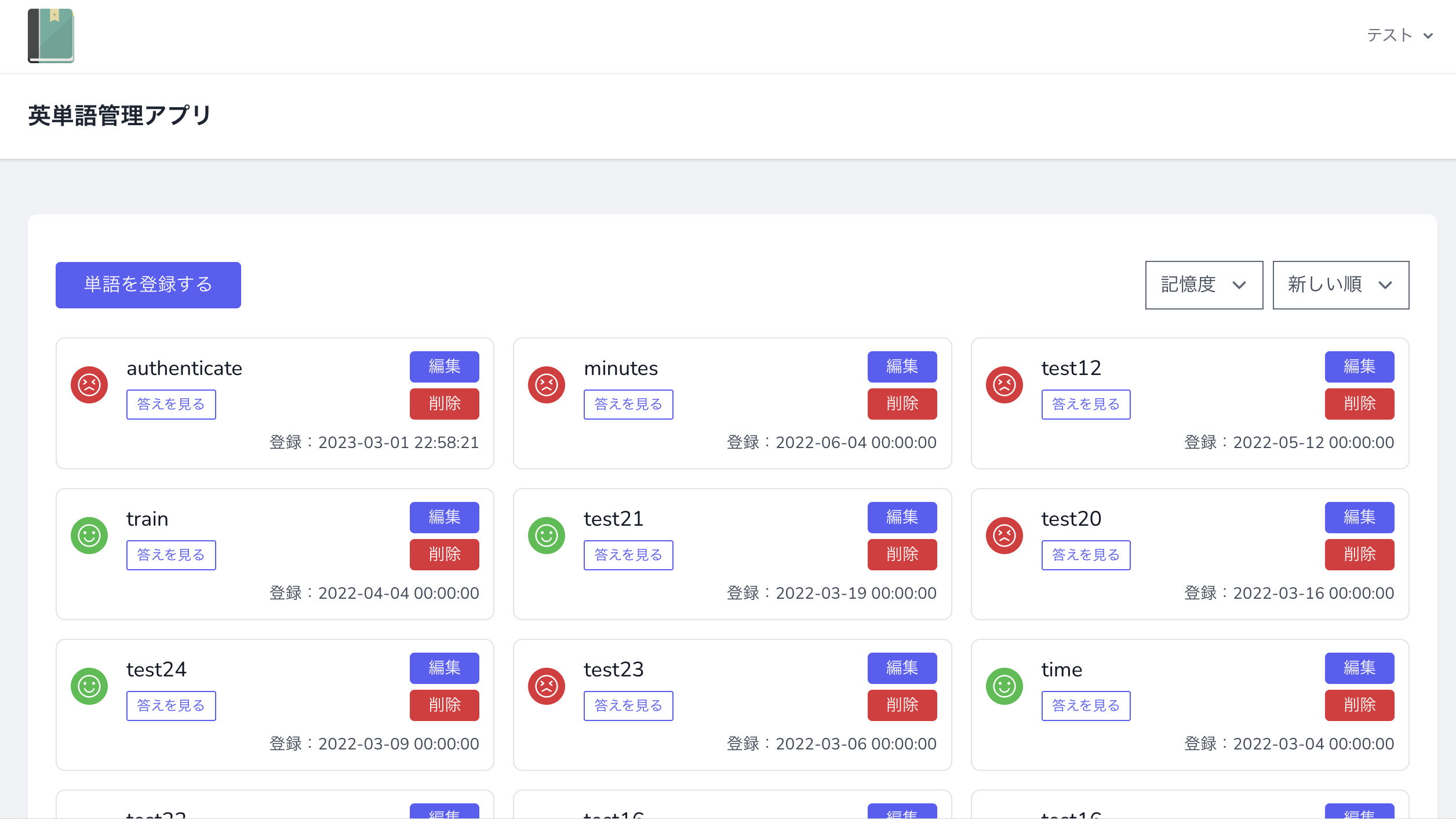
Task: Click the smiley face icon beside test24
Action: click(x=89, y=686)
